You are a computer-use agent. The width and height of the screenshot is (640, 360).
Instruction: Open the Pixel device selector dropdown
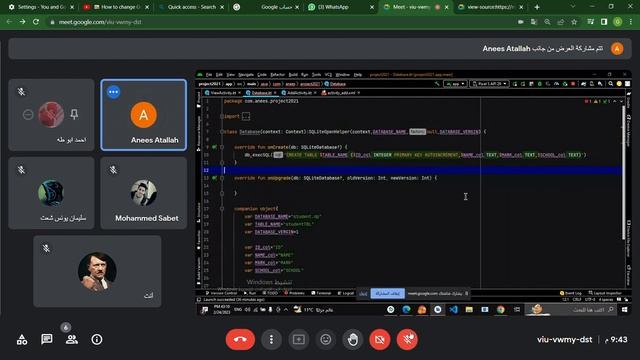click(x=489, y=84)
